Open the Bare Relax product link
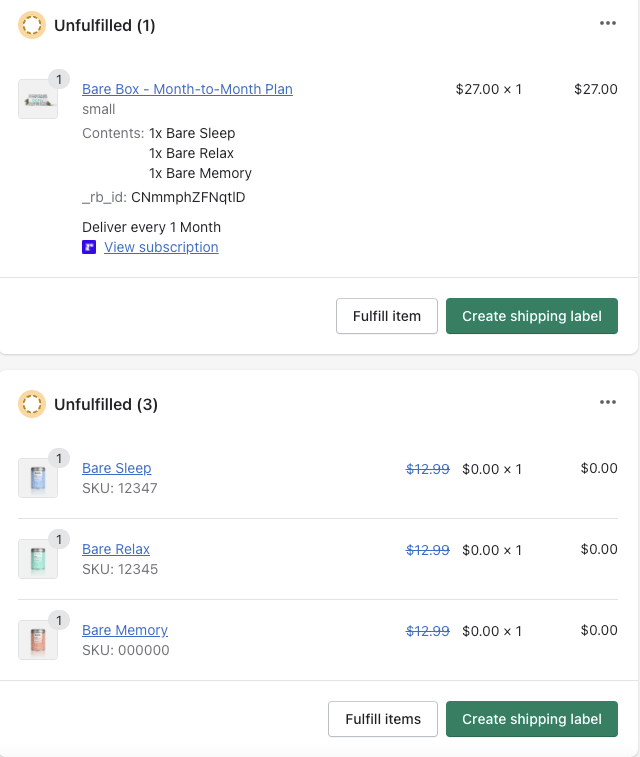Image resolution: width=640 pixels, height=757 pixels. (x=116, y=549)
